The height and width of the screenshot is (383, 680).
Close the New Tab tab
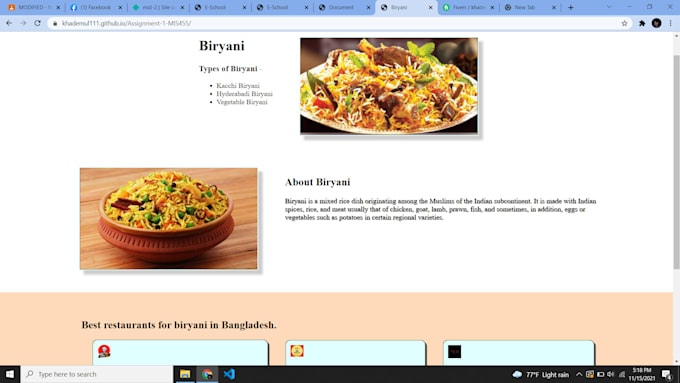coord(554,7)
